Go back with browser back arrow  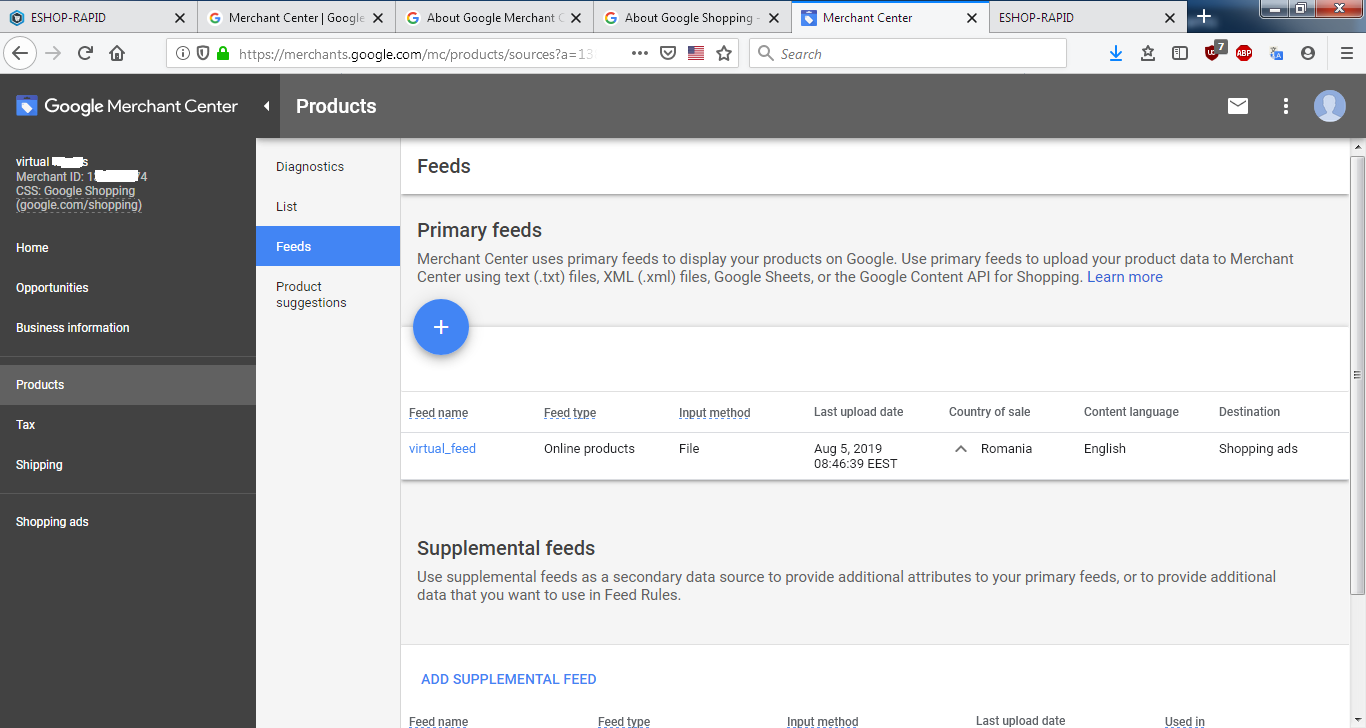pyautogui.click(x=21, y=53)
